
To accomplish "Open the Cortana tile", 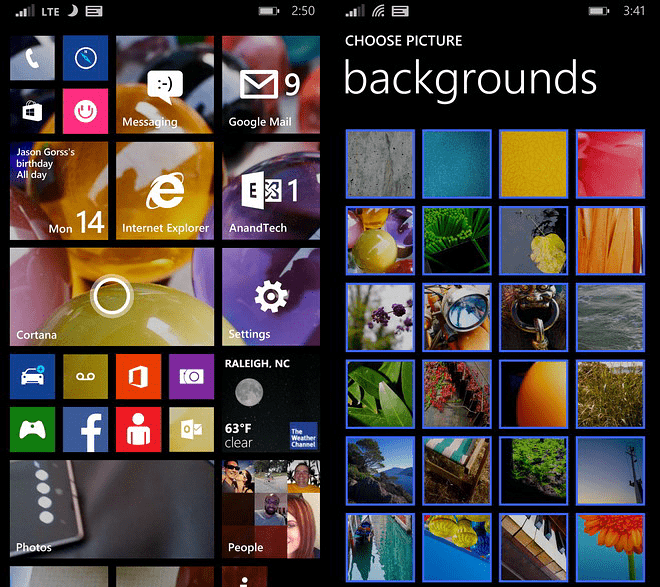I will [112, 297].
